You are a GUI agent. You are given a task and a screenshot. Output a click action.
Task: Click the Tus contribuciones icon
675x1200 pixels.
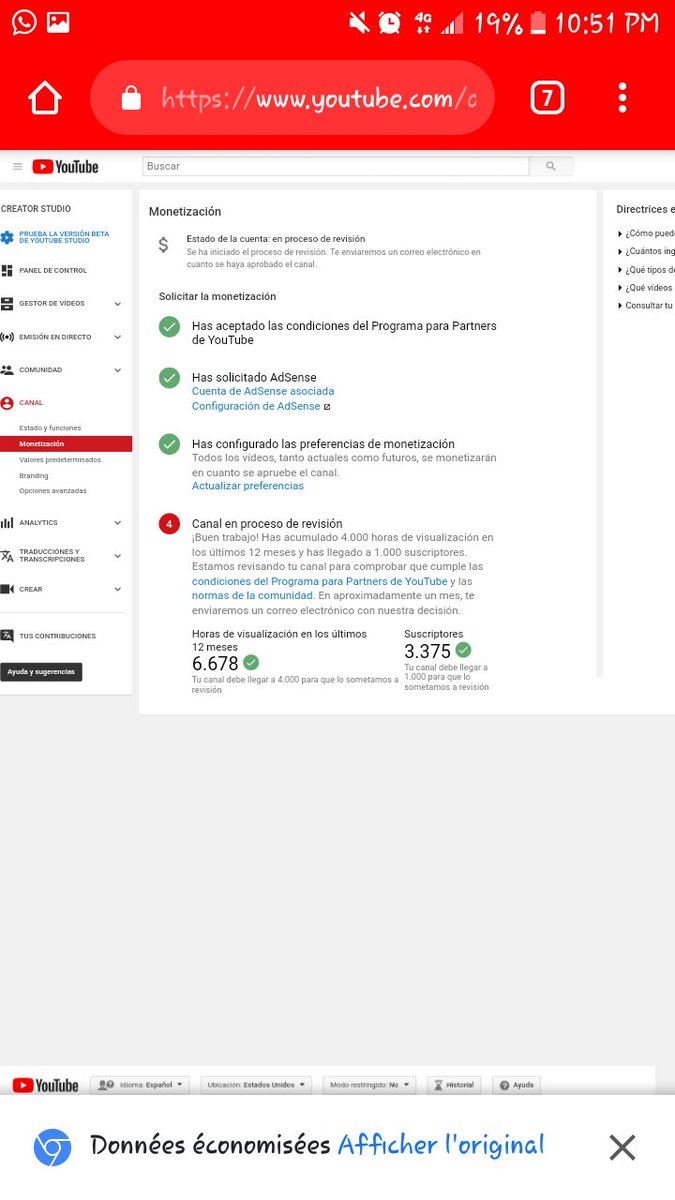coord(7,636)
